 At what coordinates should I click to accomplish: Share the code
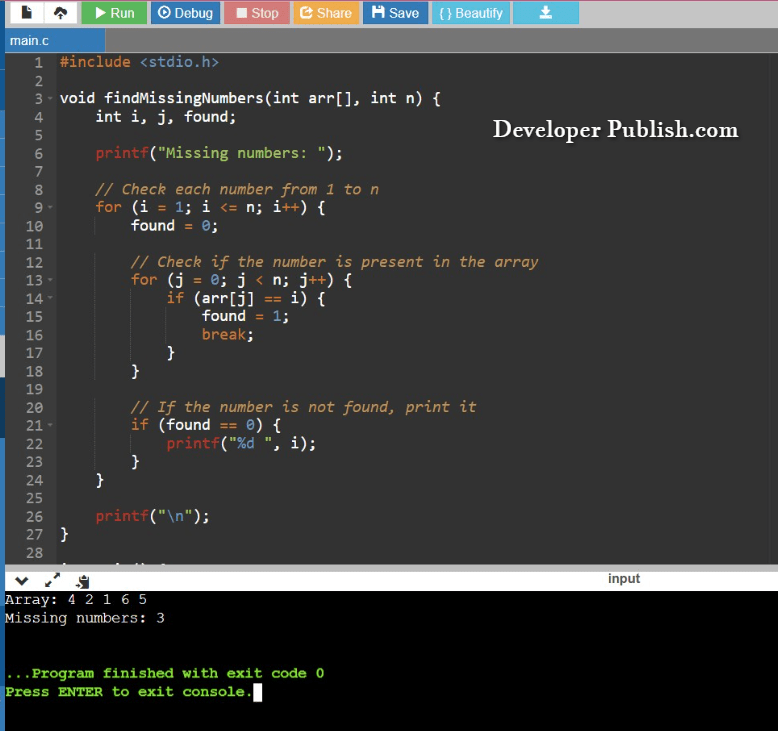coord(326,13)
